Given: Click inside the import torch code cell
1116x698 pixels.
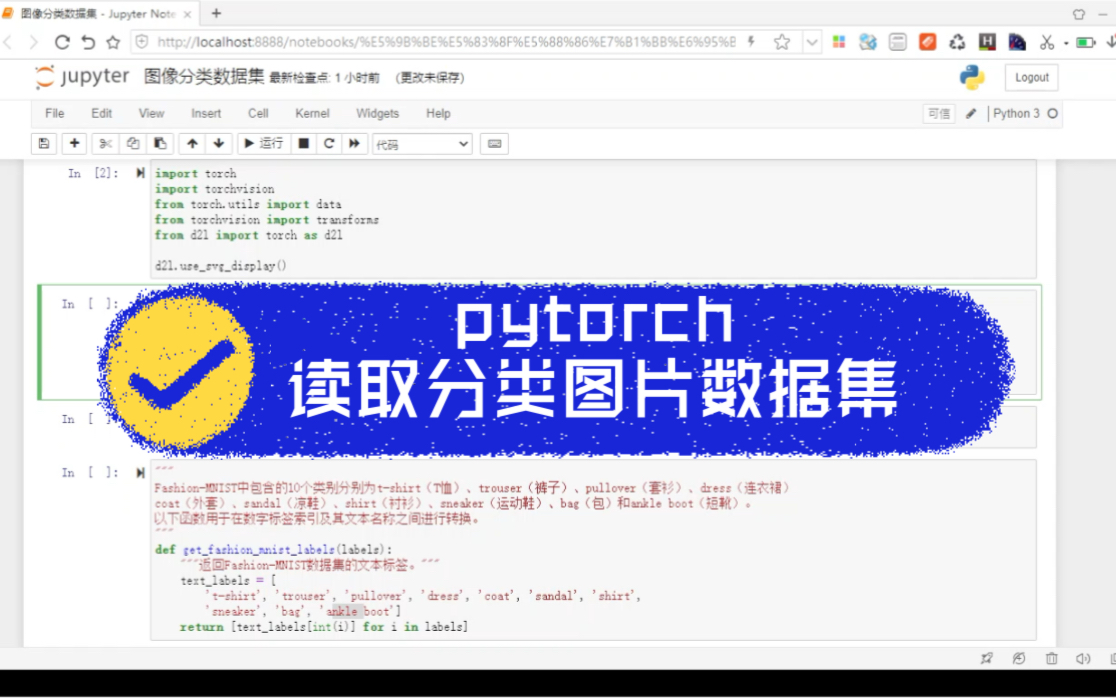Looking at the screenshot, I should [594, 219].
